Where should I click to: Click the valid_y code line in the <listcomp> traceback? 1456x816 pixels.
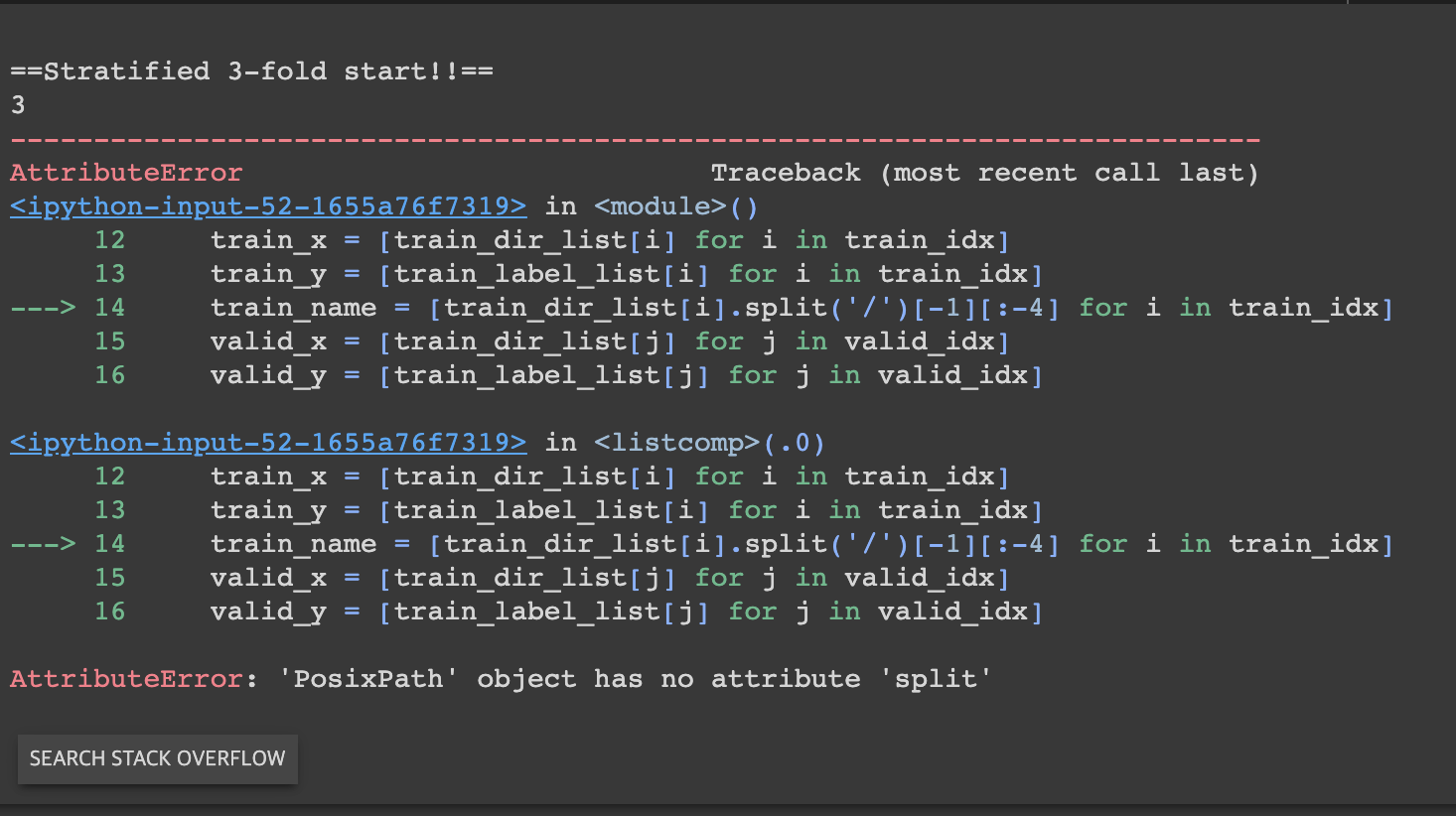(x=626, y=612)
